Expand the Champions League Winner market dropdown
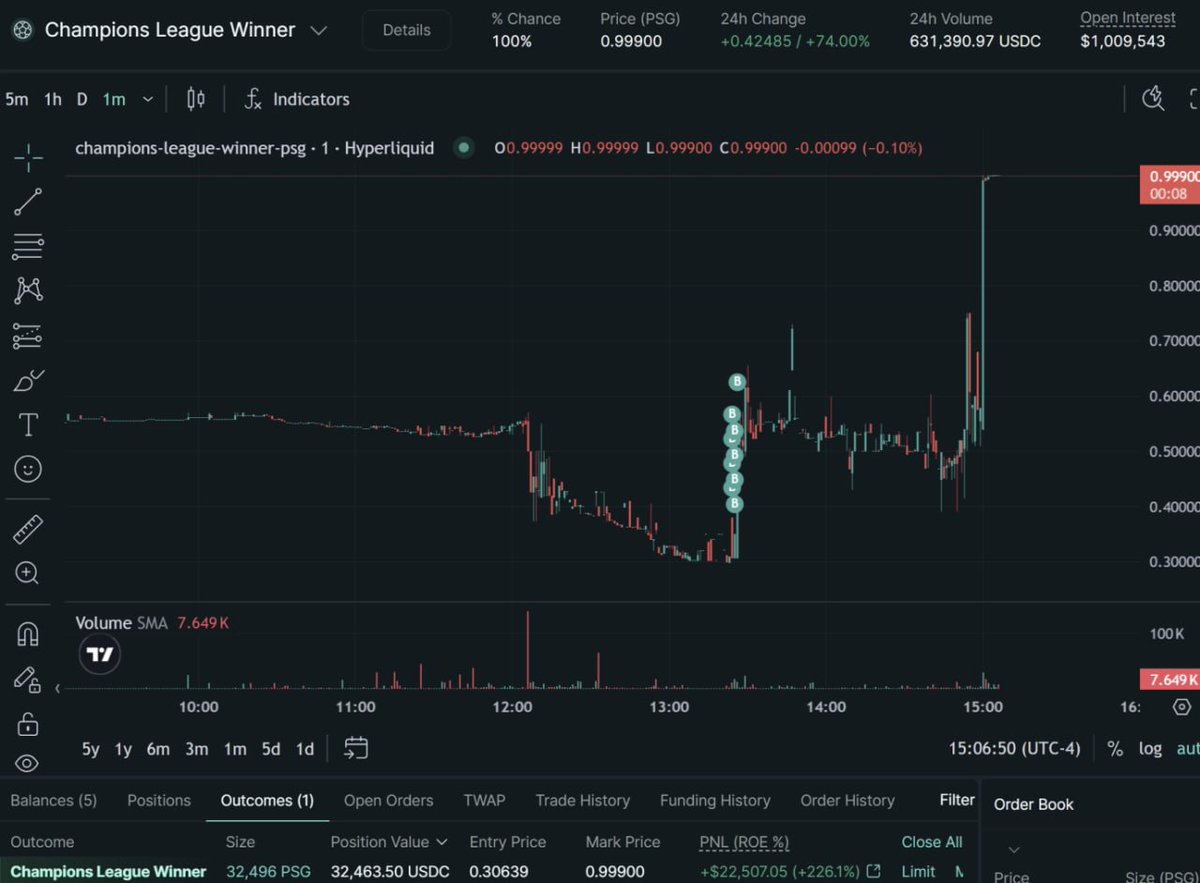Viewport: 1200px width, 883px height. point(318,30)
